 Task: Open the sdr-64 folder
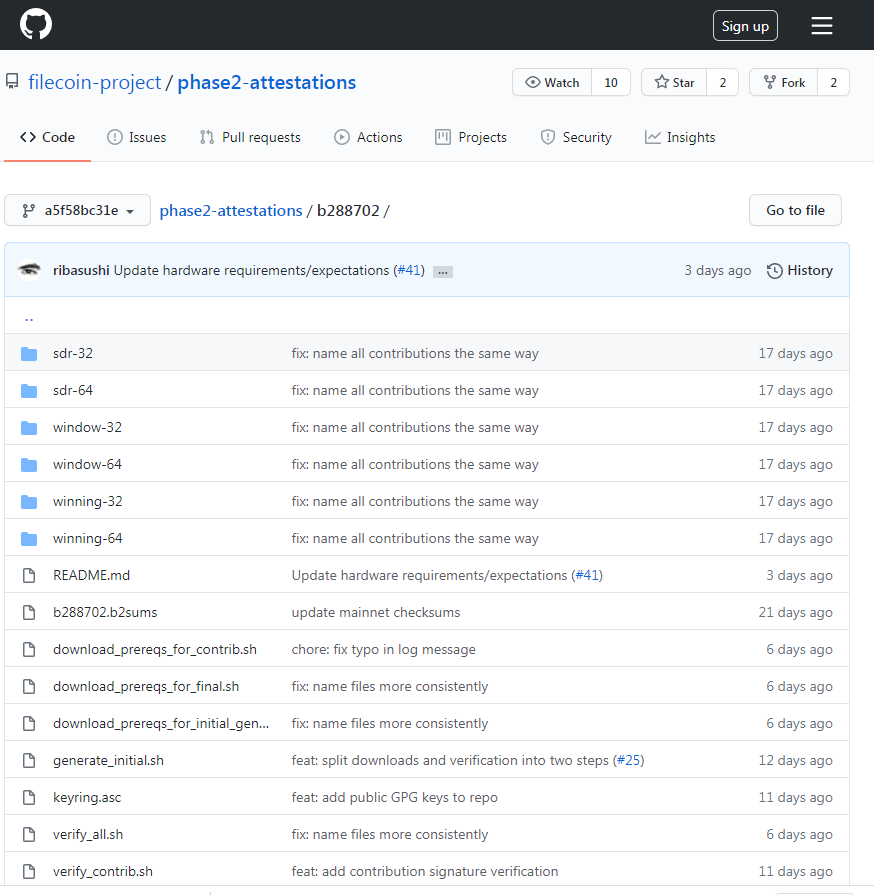pos(73,390)
